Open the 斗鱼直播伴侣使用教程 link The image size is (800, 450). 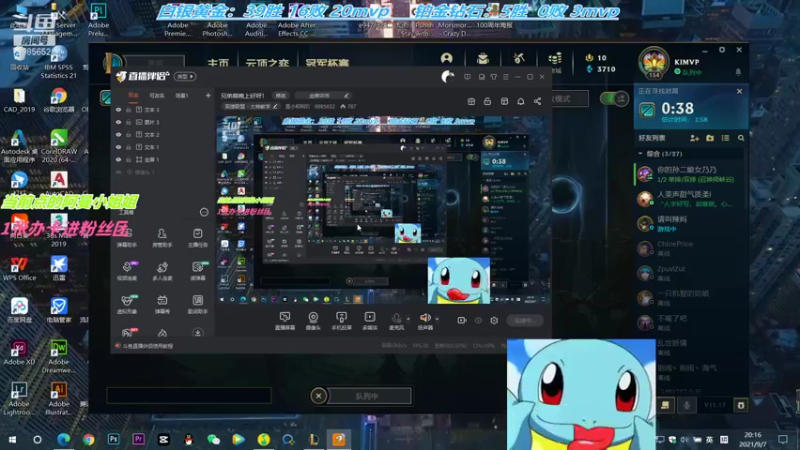point(147,346)
